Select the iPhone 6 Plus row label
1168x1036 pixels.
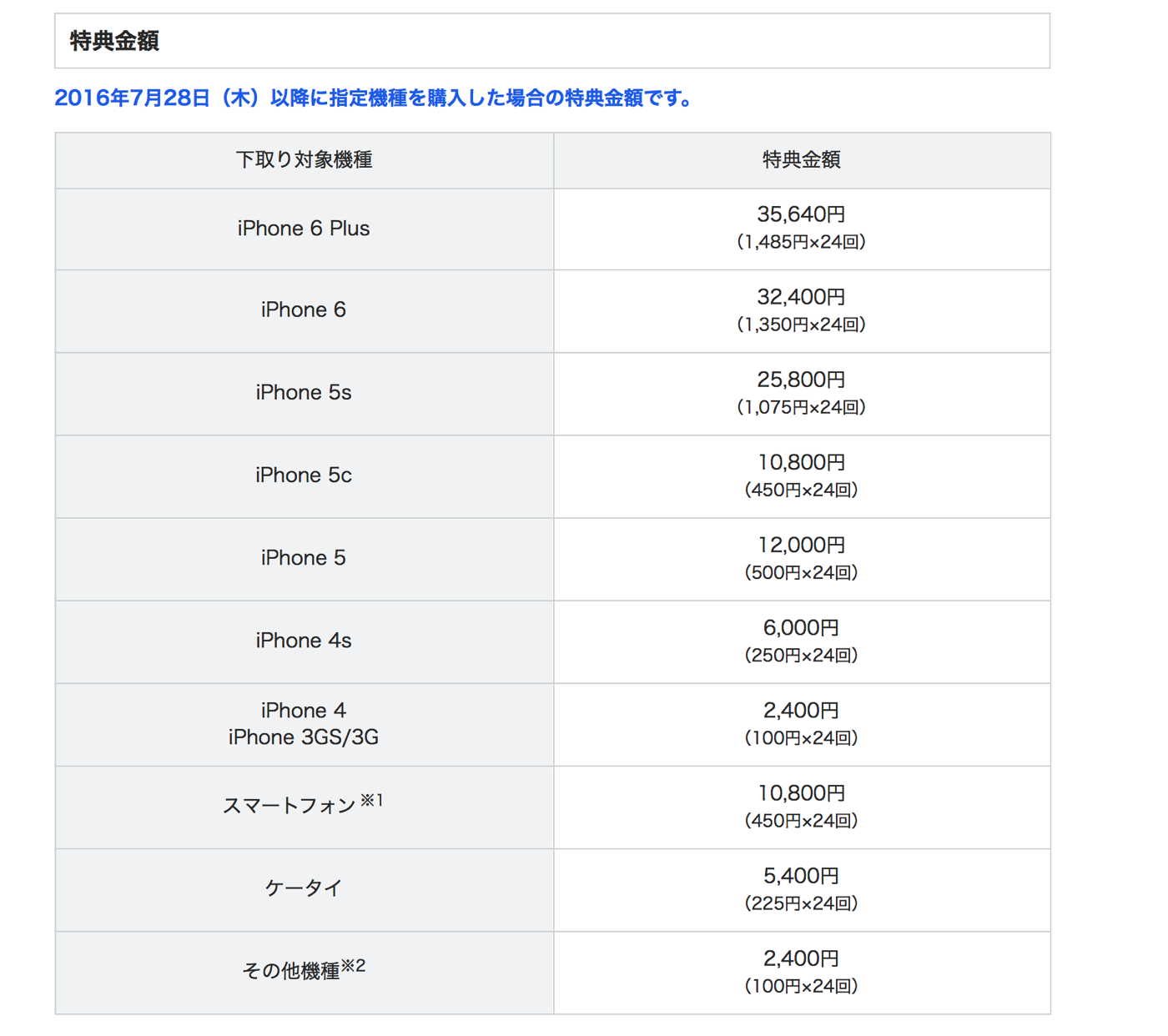coord(304,229)
